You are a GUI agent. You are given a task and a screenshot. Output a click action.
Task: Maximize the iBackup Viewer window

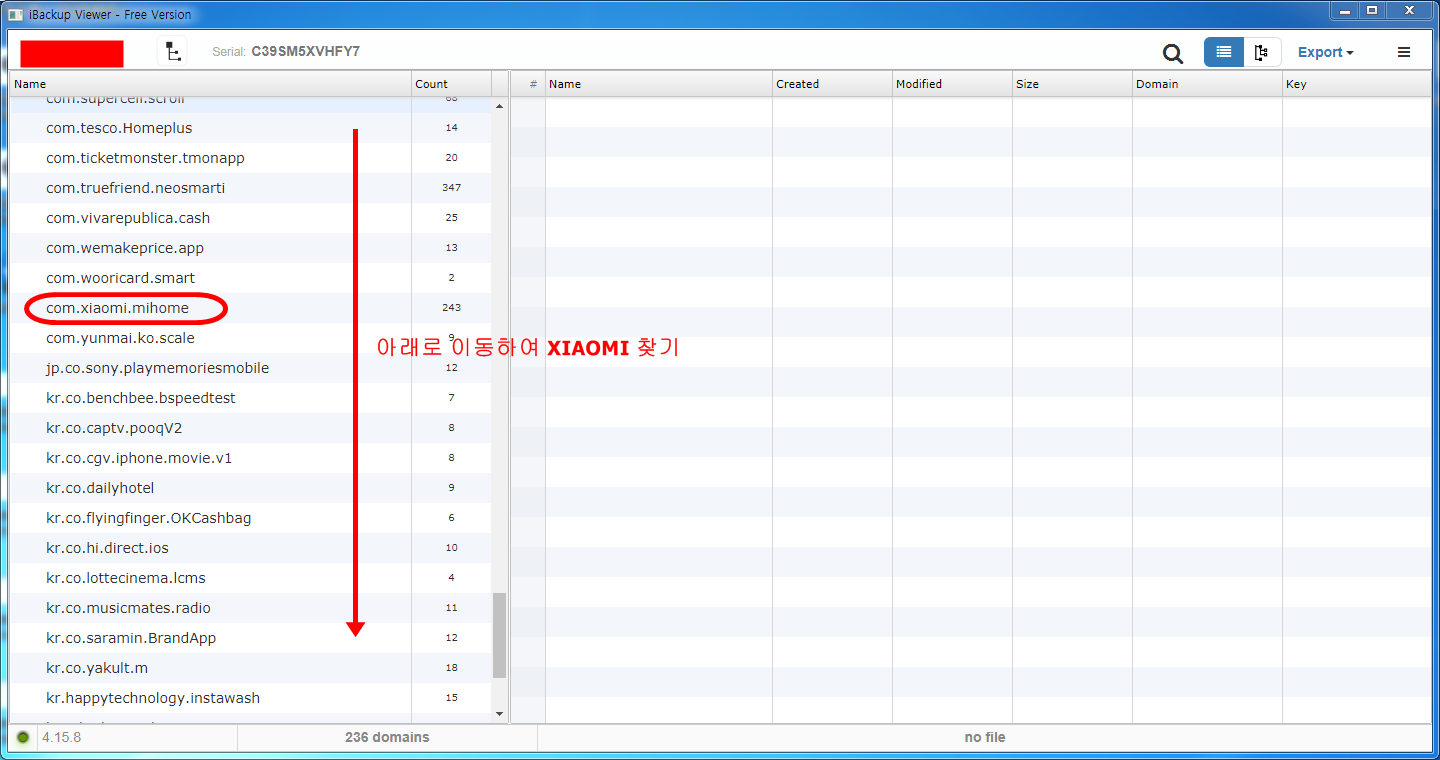click(1372, 11)
